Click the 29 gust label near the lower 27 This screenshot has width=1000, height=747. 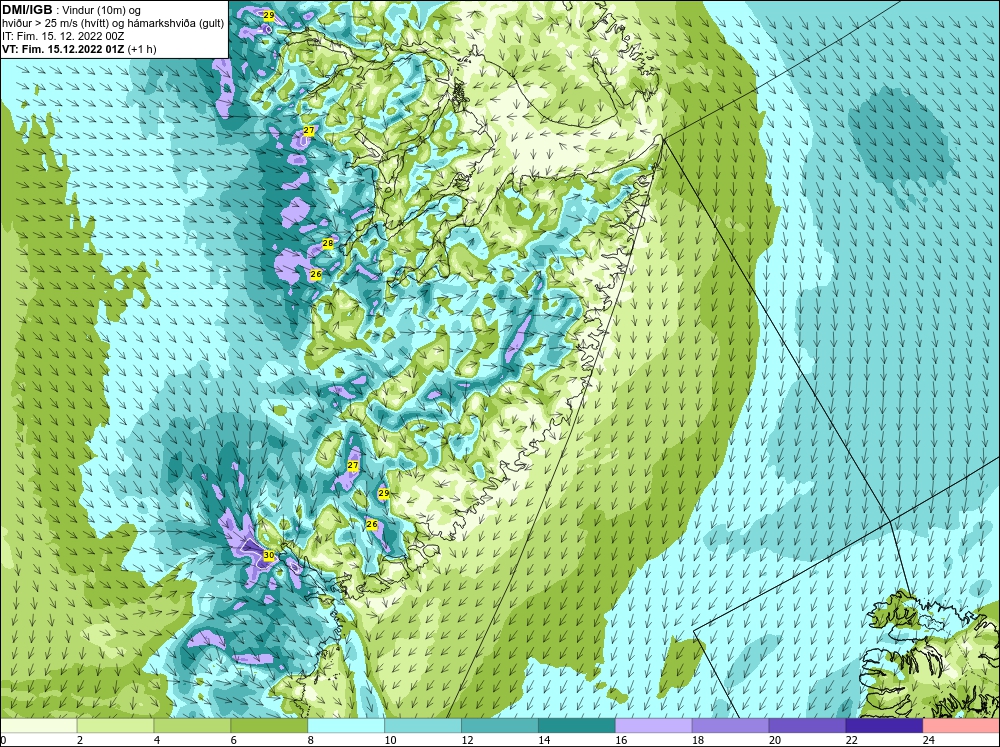(383, 493)
